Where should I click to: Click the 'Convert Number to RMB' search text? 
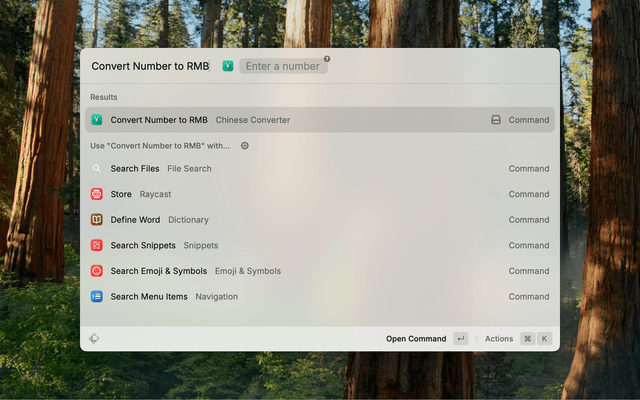tap(150, 66)
